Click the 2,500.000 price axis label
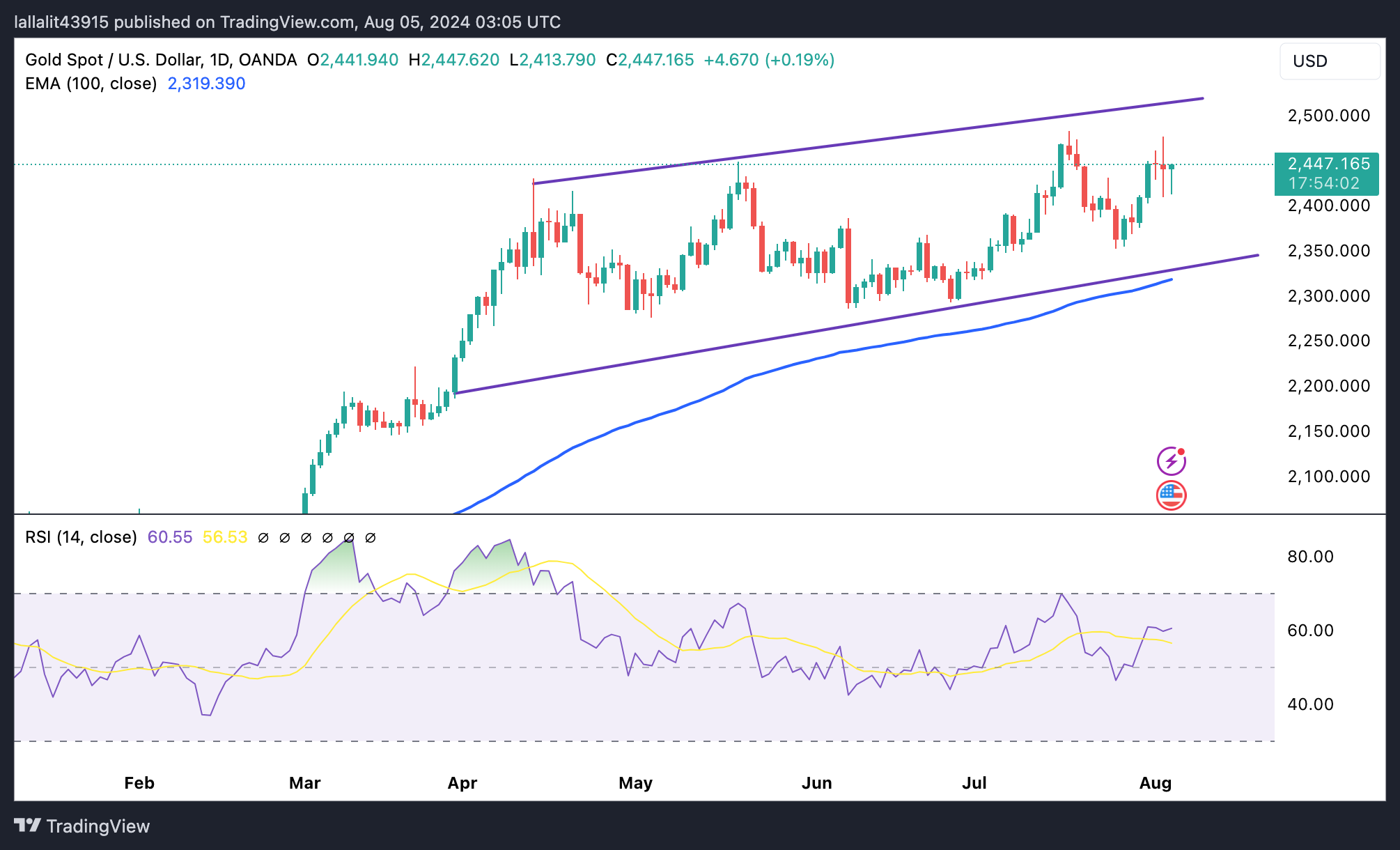1400x850 pixels. pyautogui.click(x=1328, y=116)
